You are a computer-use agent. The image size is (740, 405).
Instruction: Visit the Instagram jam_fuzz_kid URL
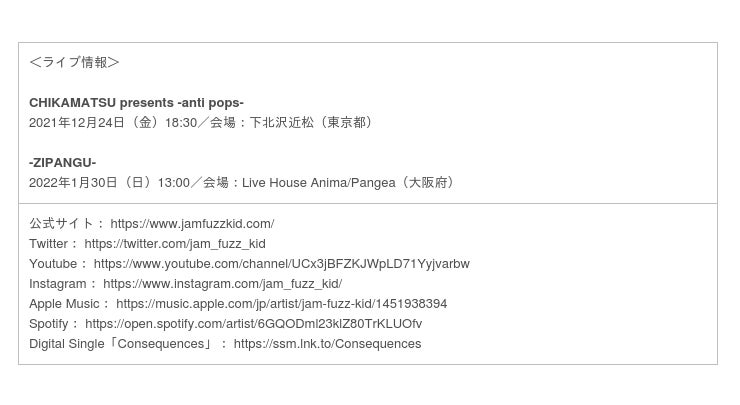point(222,283)
